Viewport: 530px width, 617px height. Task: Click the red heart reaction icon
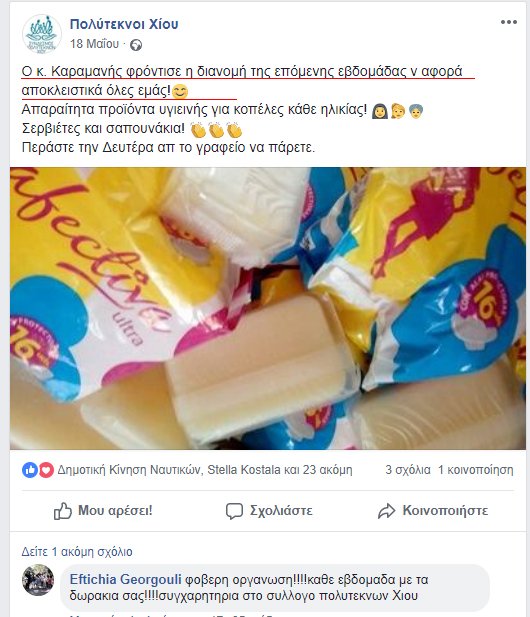point(46,470)
